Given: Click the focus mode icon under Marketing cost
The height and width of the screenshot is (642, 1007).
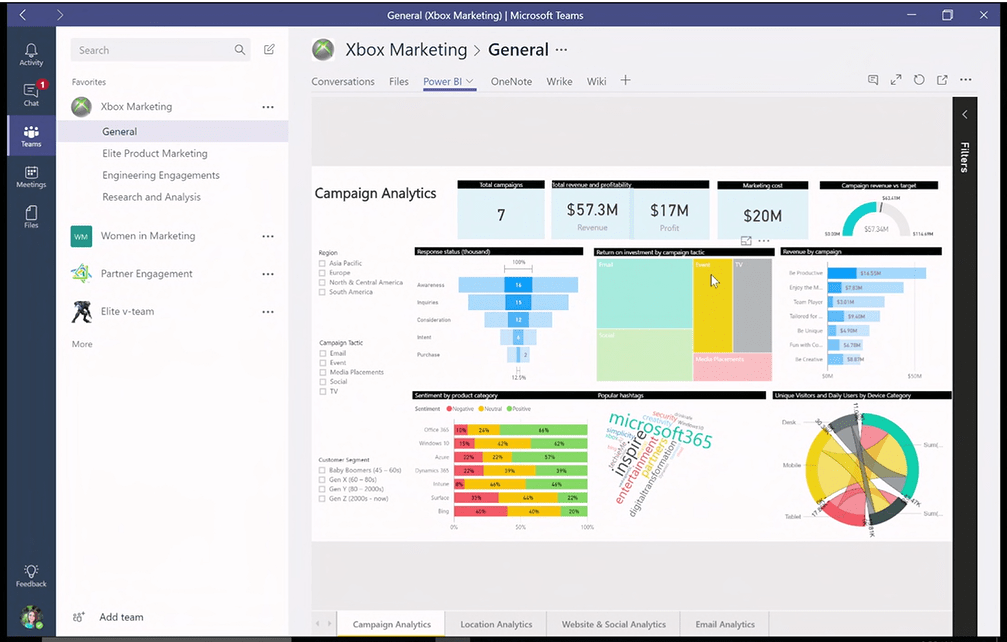Looking at the screenshot, I should tap(746, 241).
